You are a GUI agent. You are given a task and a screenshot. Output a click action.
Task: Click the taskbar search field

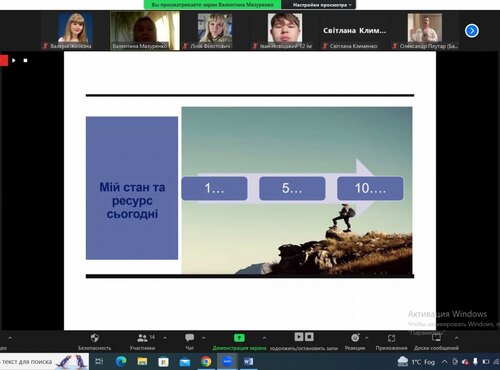(x=44, y=362)
